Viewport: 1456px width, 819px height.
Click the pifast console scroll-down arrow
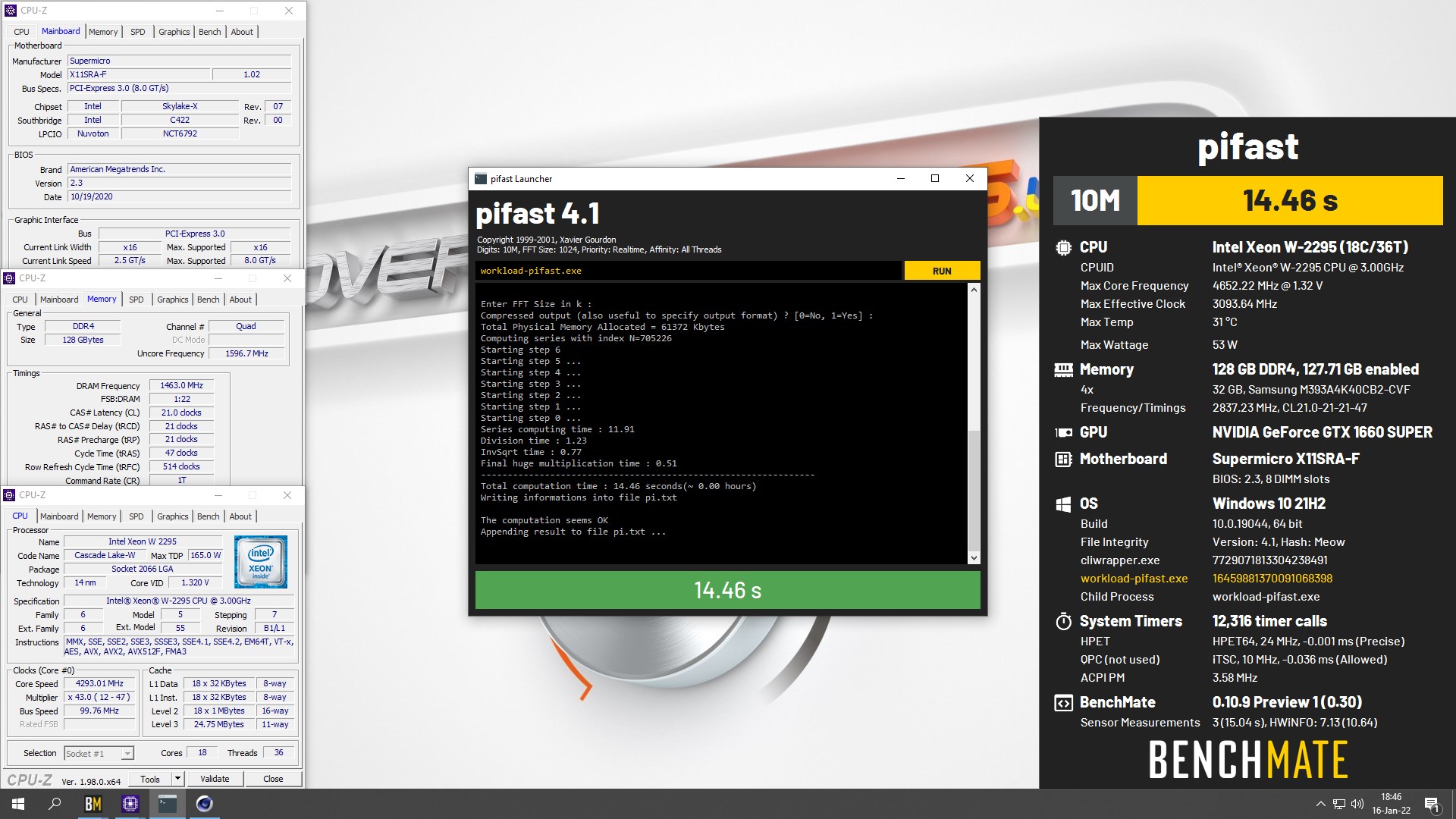pos(974,558)
